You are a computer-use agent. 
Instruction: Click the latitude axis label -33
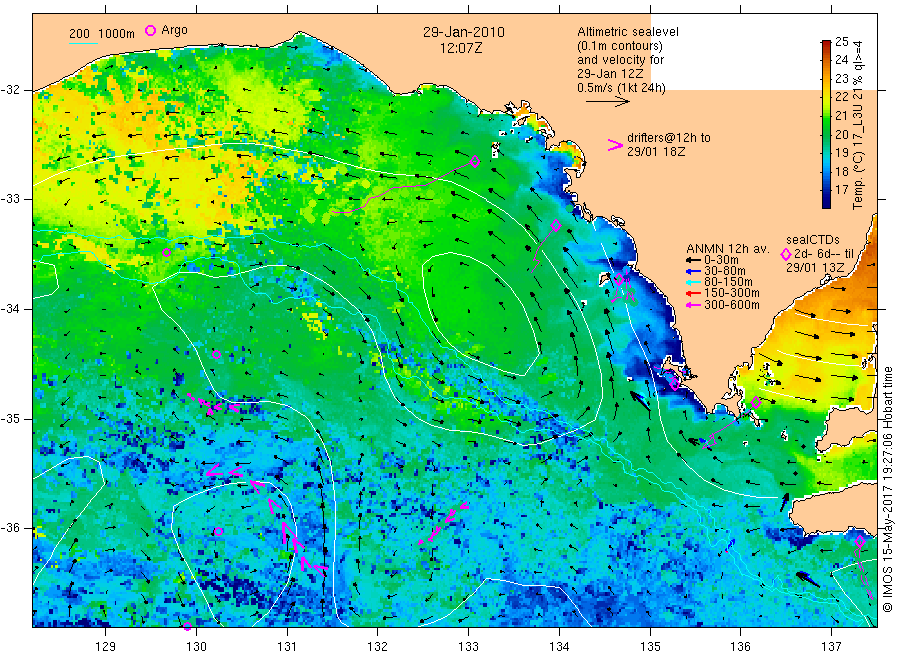point(11,199)
